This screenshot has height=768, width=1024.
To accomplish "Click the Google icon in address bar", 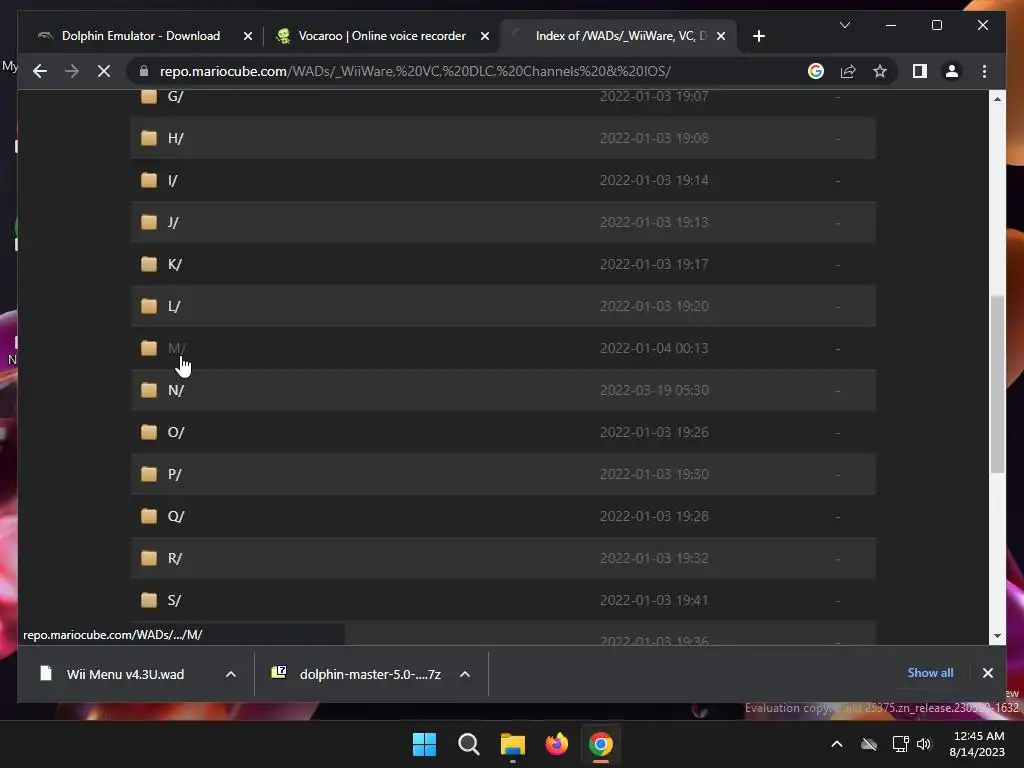I will [816, 71].
